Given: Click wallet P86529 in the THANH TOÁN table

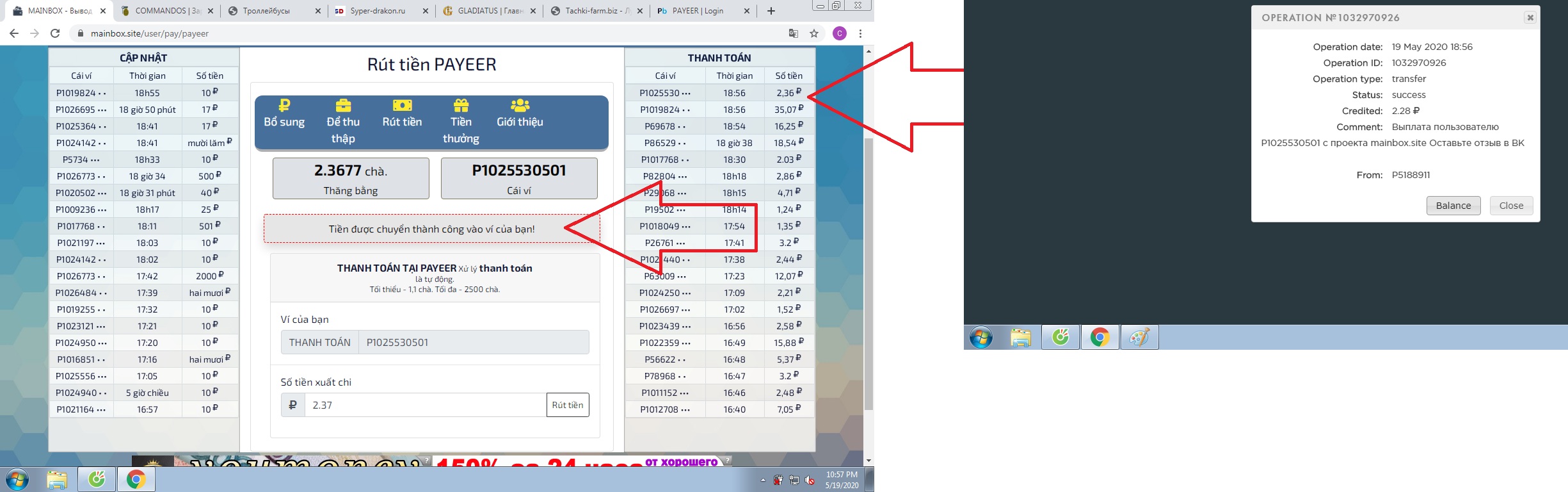Looking at the screenshot, I should (x=665, y=143).
